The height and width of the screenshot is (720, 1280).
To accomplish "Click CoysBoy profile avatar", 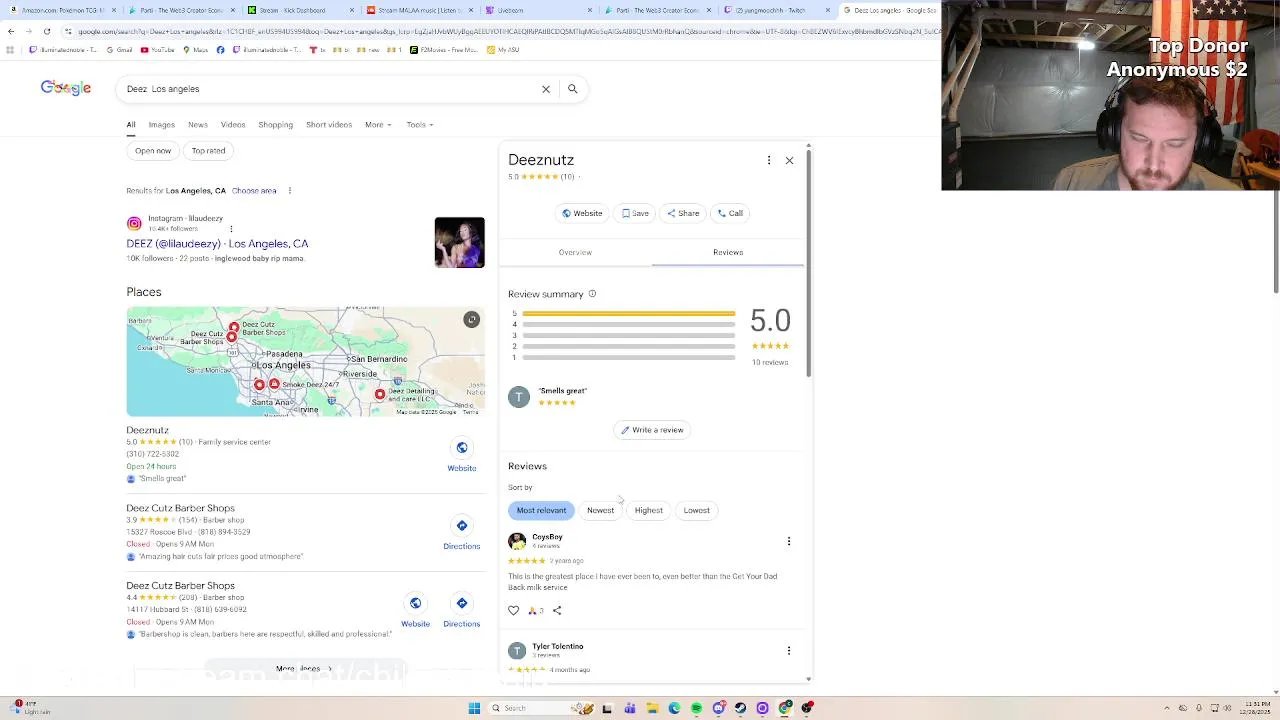I will click(x=517, y=541).
